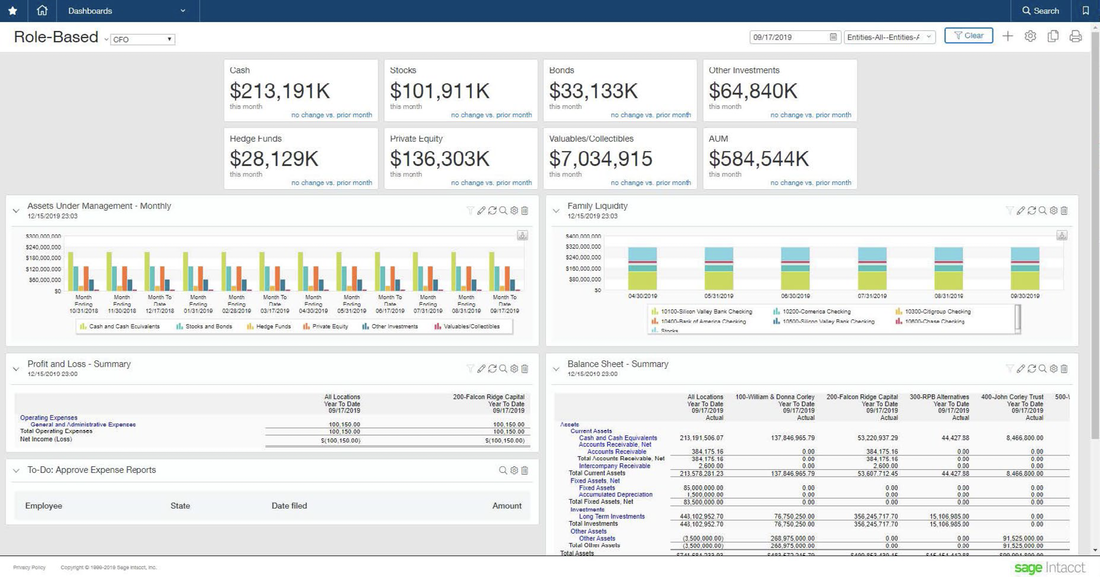Screen dimensions: 1100x577
Task: Toggle Hedge Funds legend series
Action: (x=269, y=326)
